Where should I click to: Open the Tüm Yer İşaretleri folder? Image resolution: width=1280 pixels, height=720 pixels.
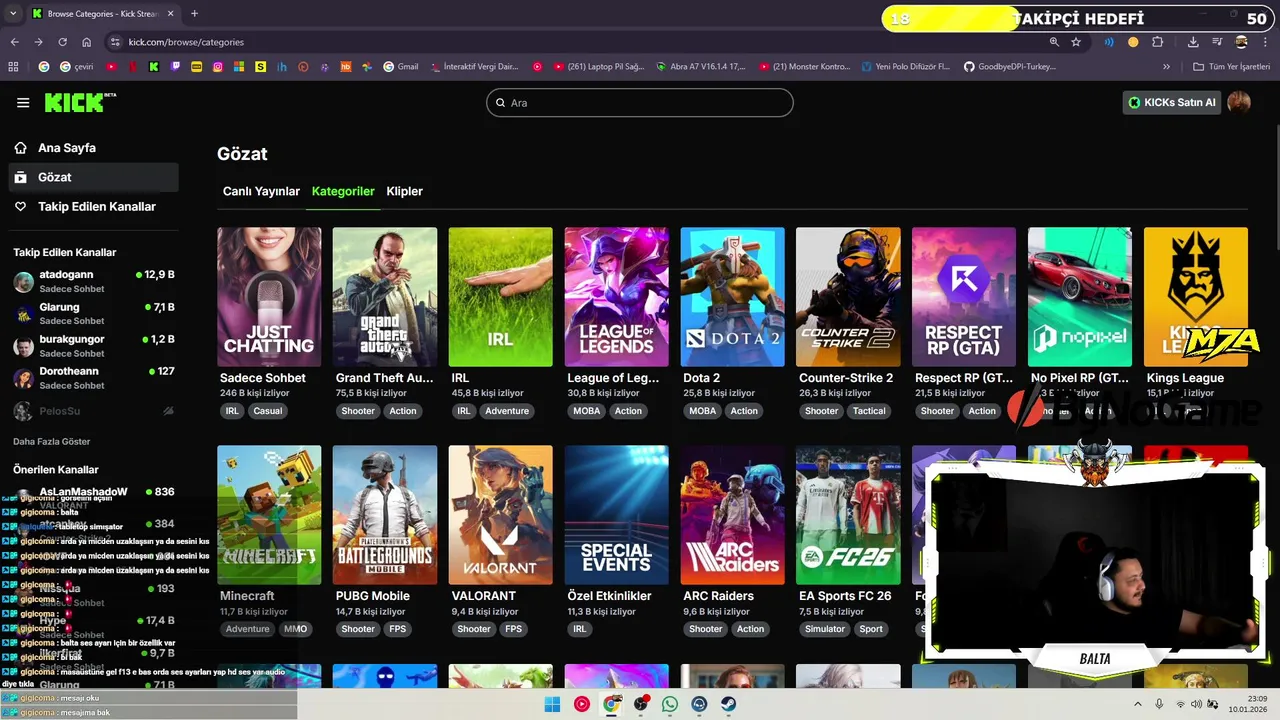[1232, 67]
